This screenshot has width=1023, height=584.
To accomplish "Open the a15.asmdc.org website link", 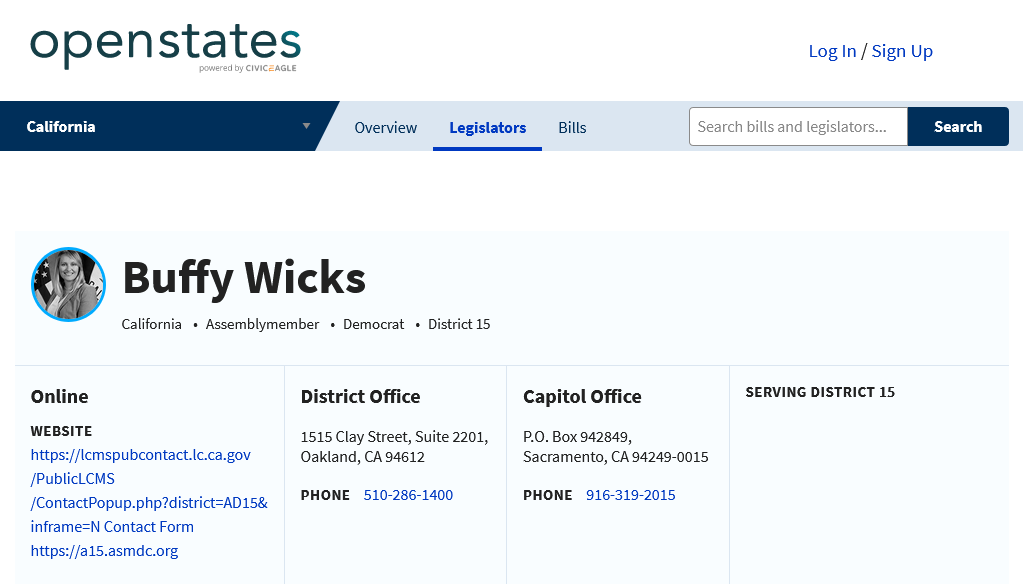I will [x=104, y=550].
